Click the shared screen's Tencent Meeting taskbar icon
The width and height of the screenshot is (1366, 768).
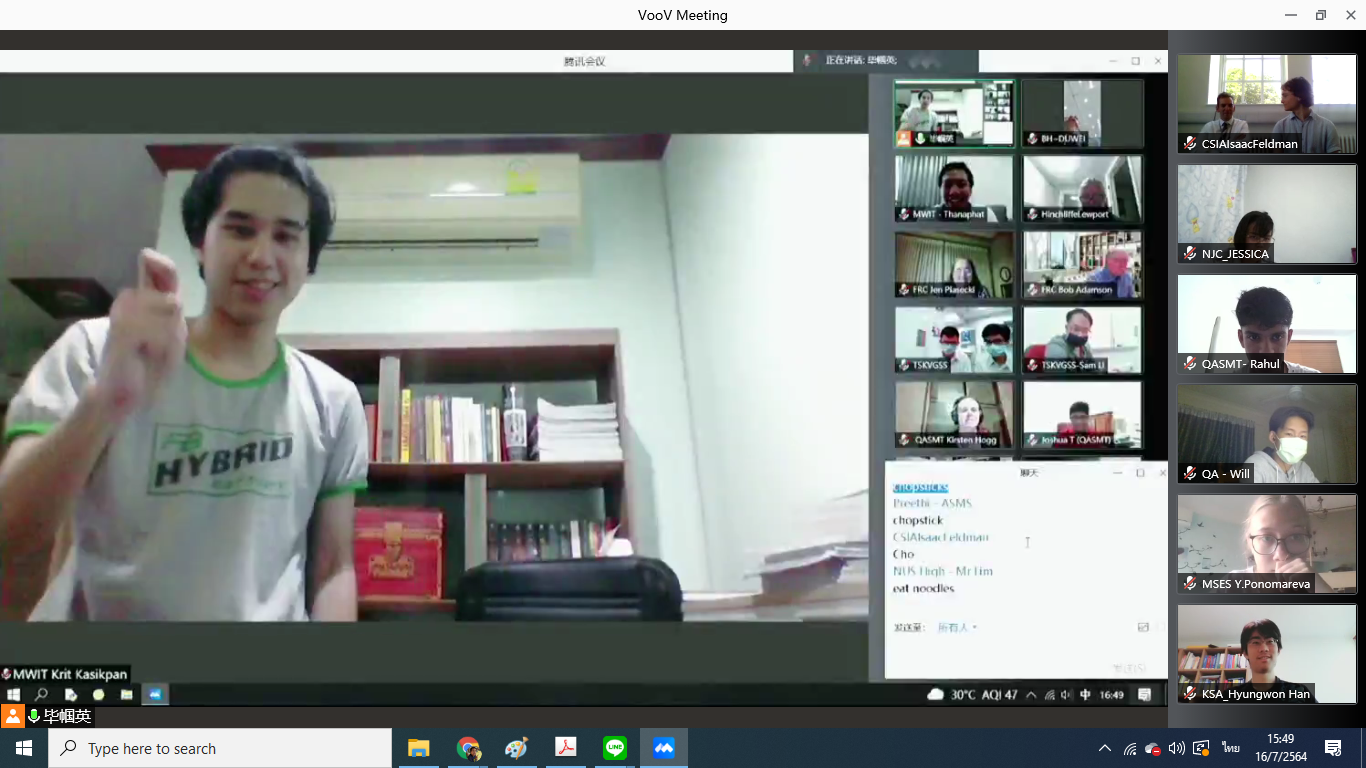pos(155,694)
